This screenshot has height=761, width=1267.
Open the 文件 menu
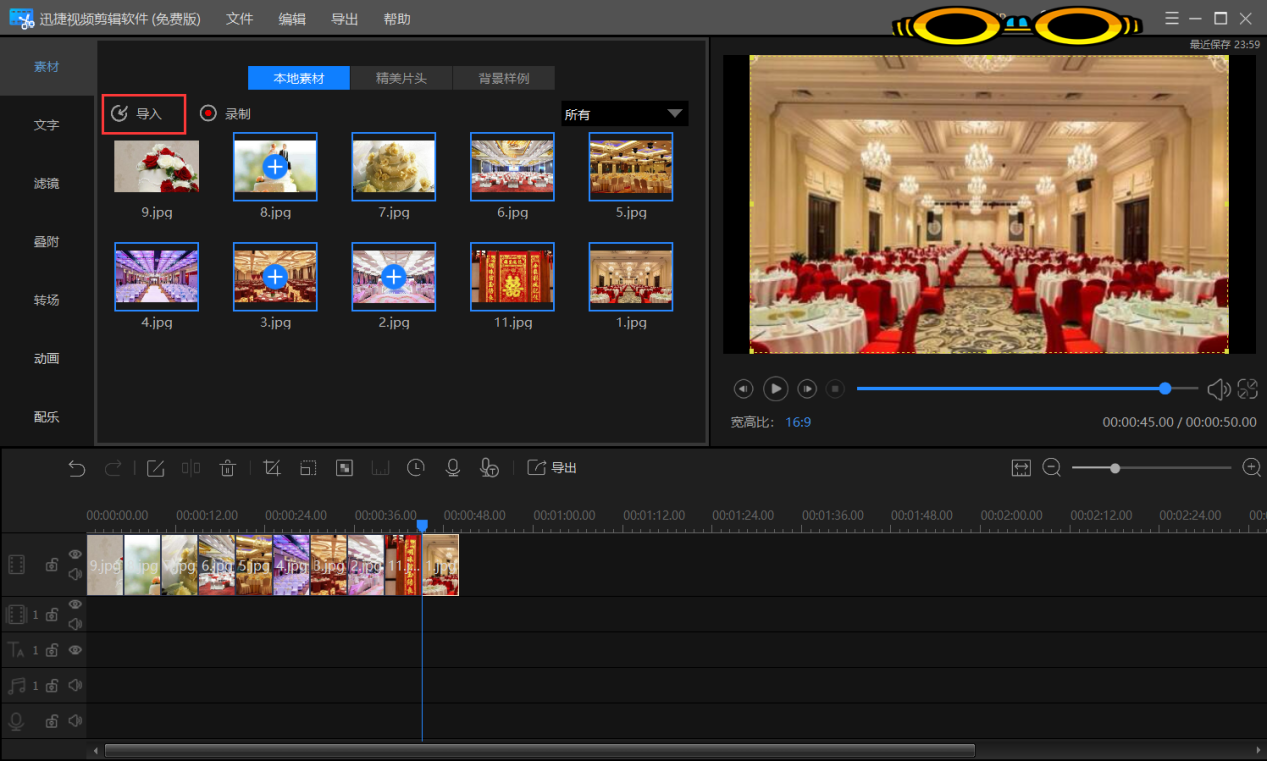240,19
